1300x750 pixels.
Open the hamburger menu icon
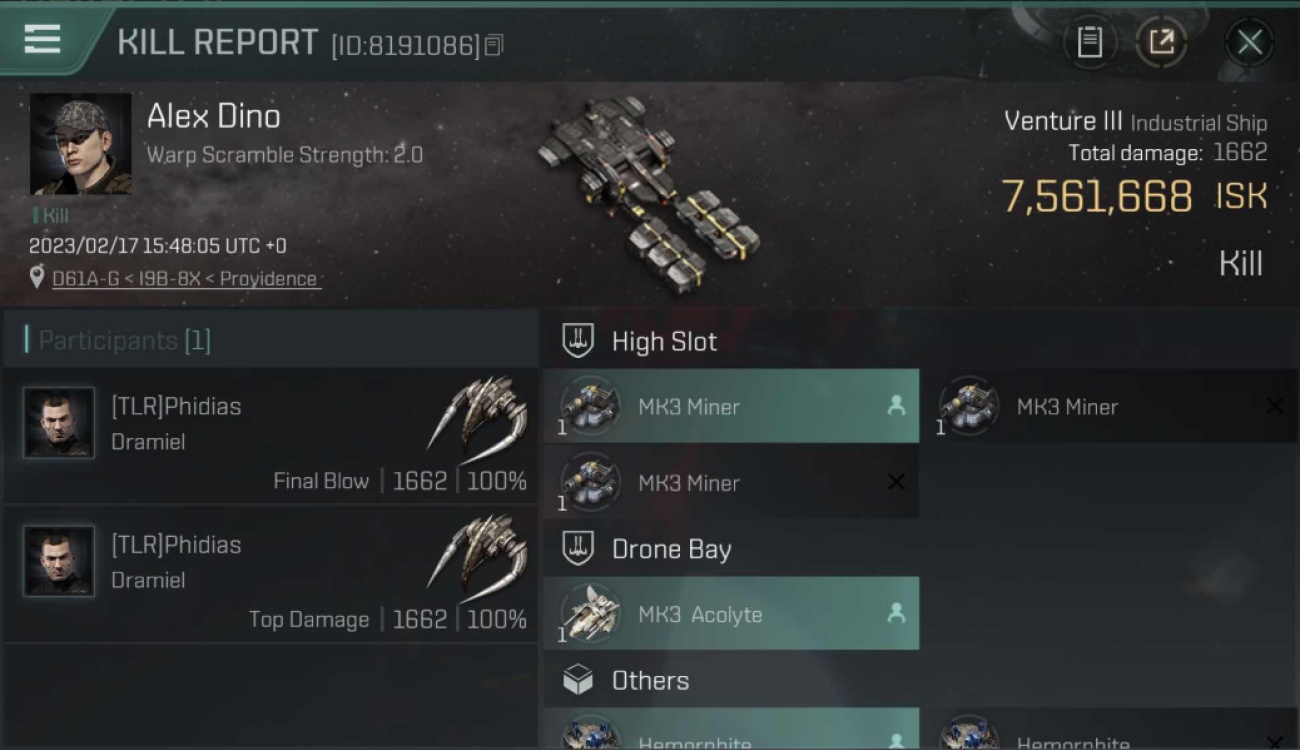tap(42, 40)
